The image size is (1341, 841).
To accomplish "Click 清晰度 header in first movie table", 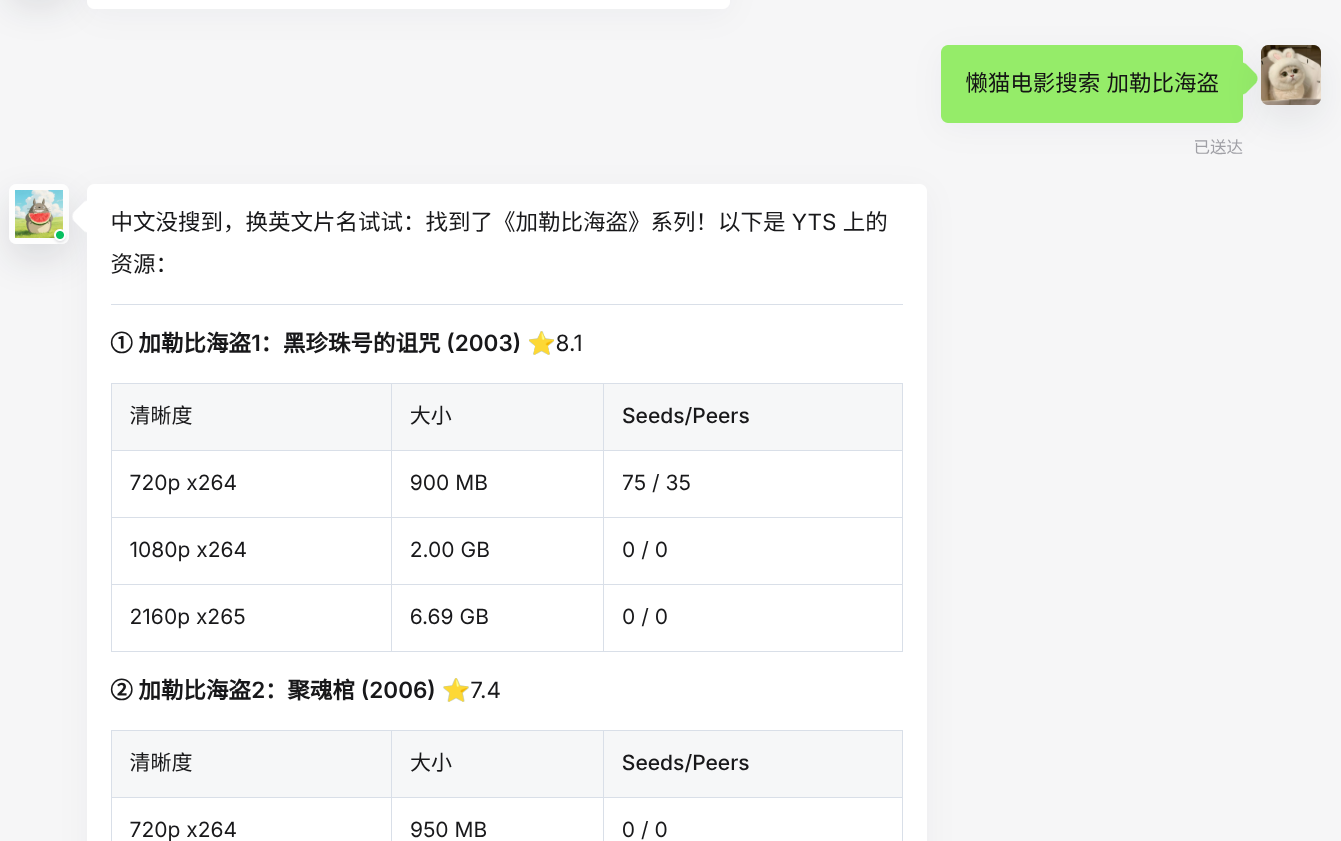I will tap(251, 417).
